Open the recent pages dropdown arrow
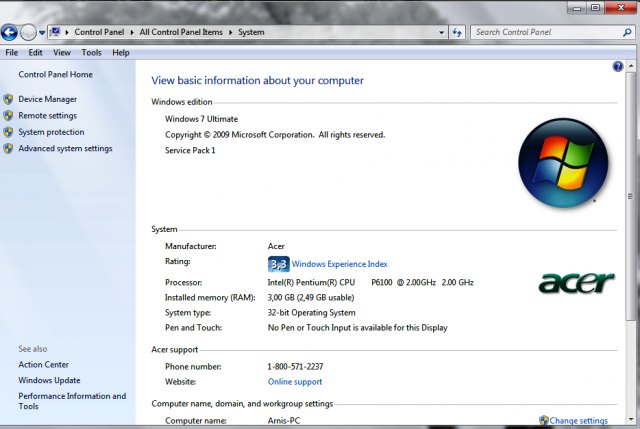 42,33
